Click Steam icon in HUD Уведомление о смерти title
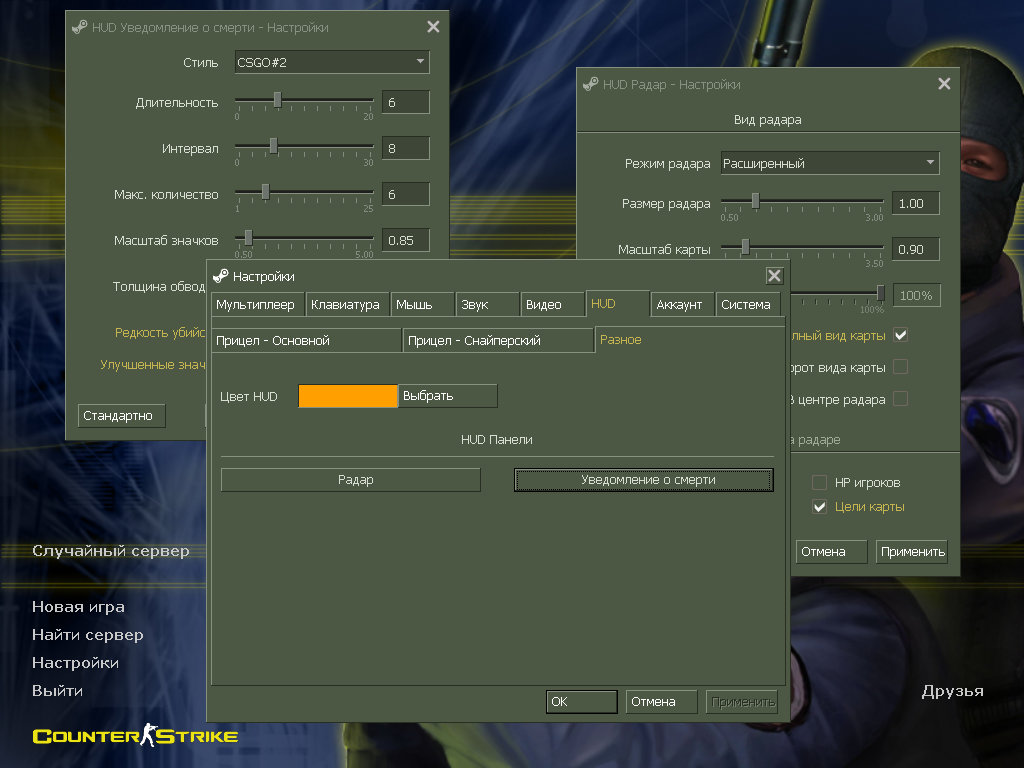The image size is (1024, 768). (79, 27)
